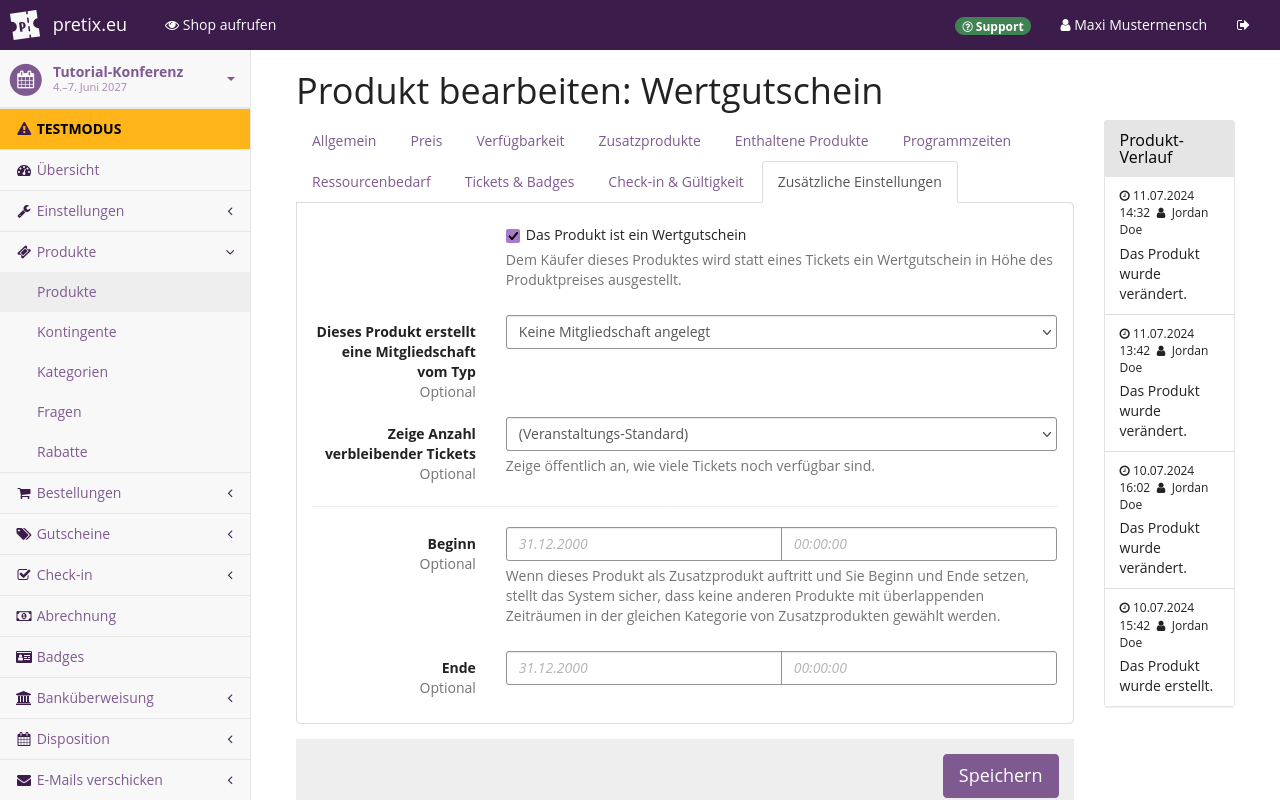Click the warning icon in TESTMODUS banner

[24, 129]
